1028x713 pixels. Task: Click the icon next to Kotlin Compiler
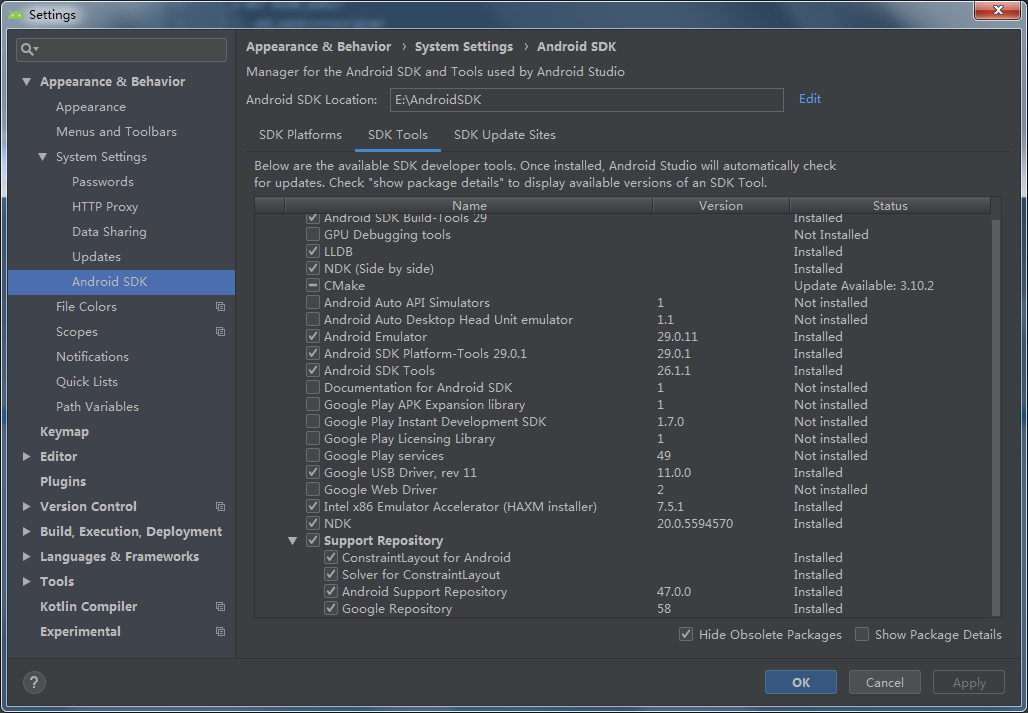(x=219, y=606)
